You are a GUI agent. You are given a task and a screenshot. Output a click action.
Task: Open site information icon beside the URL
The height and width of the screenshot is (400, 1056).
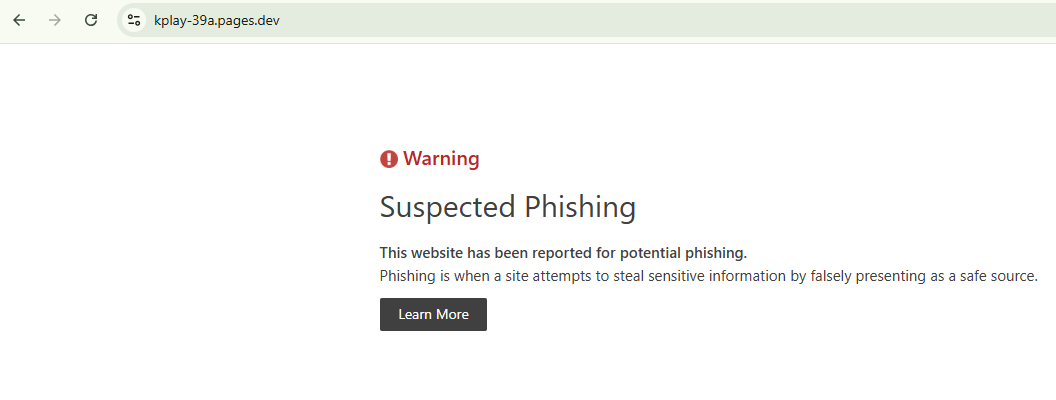click(134, 20)
